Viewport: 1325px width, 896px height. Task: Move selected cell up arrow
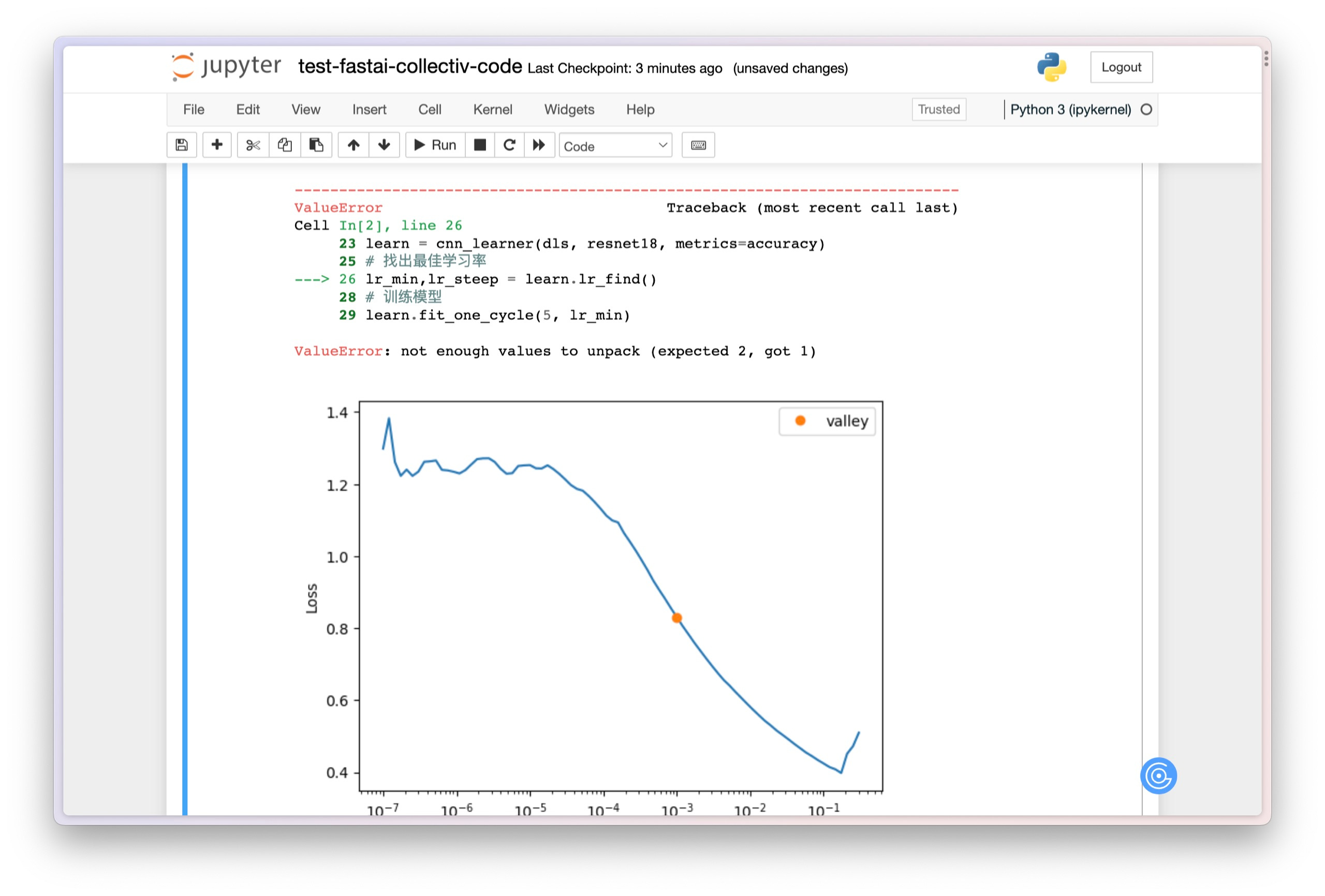click(354, 145)
